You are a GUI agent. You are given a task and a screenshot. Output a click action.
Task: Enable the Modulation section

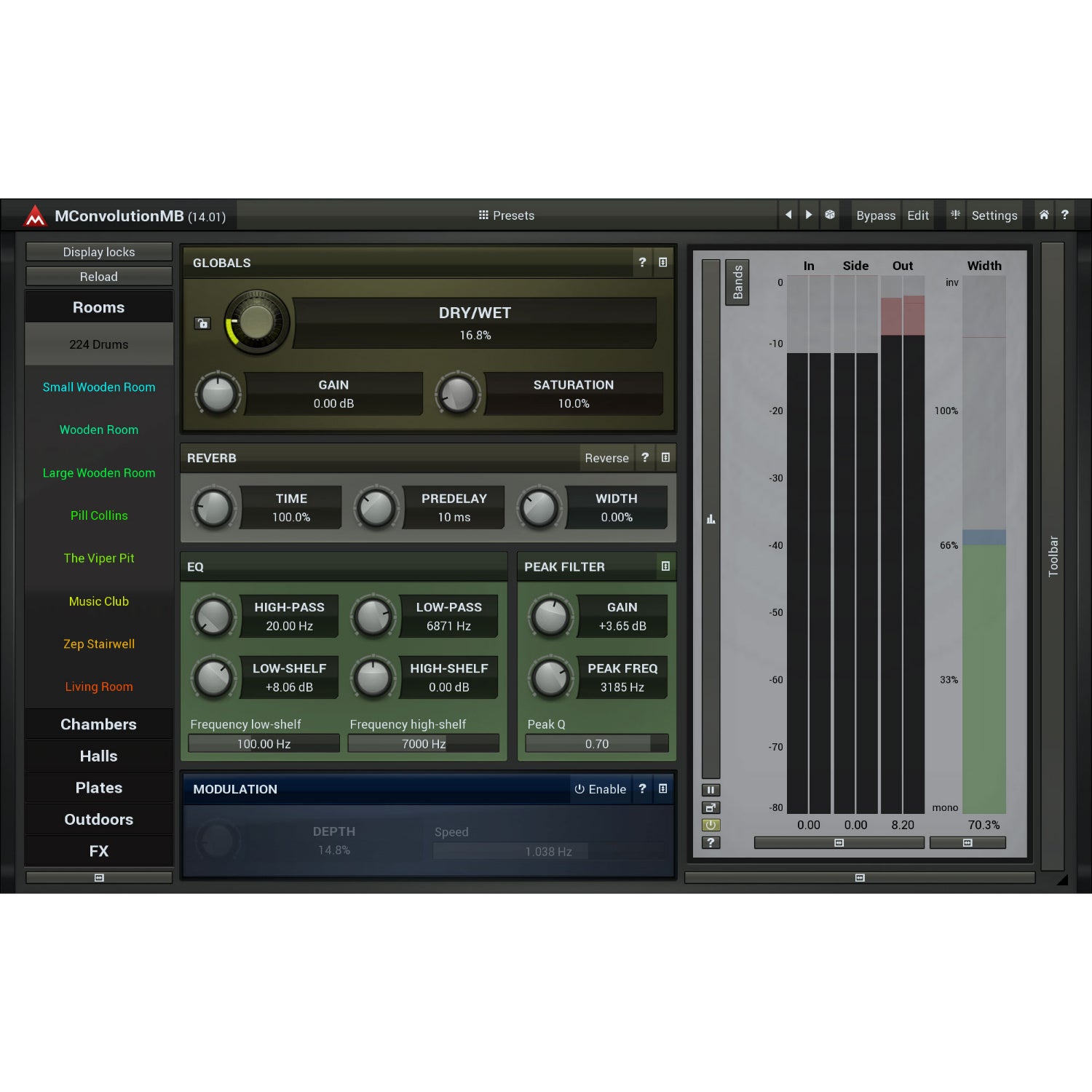[600, 789]
